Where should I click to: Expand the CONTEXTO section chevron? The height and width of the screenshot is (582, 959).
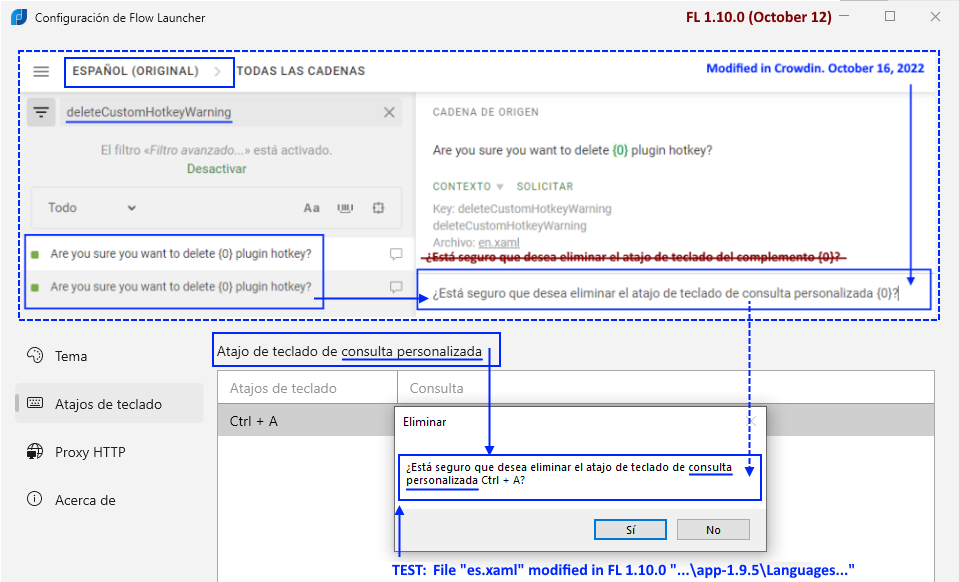point(499,186)
